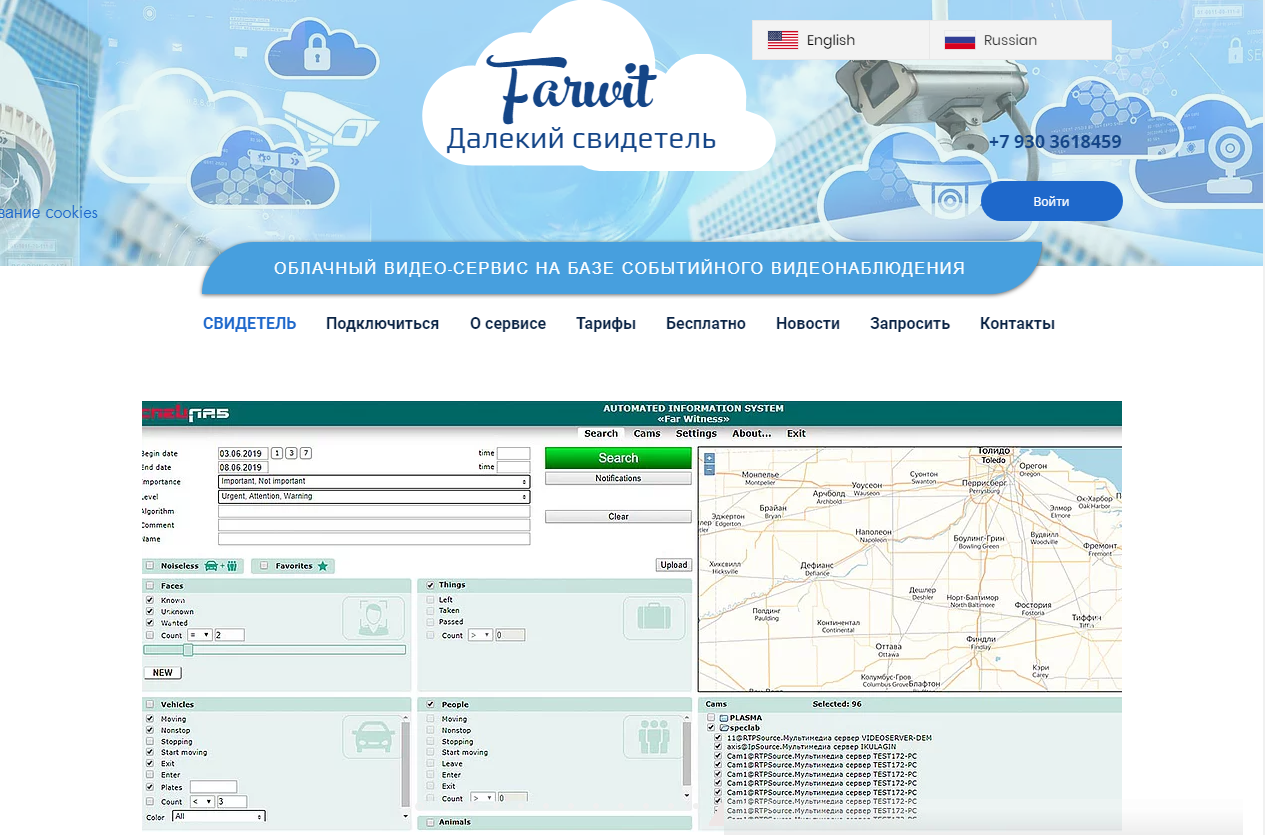Click the PLASMA folder icon in Cams tree
Screen dimensions: 1265x835
pos(724,718)
